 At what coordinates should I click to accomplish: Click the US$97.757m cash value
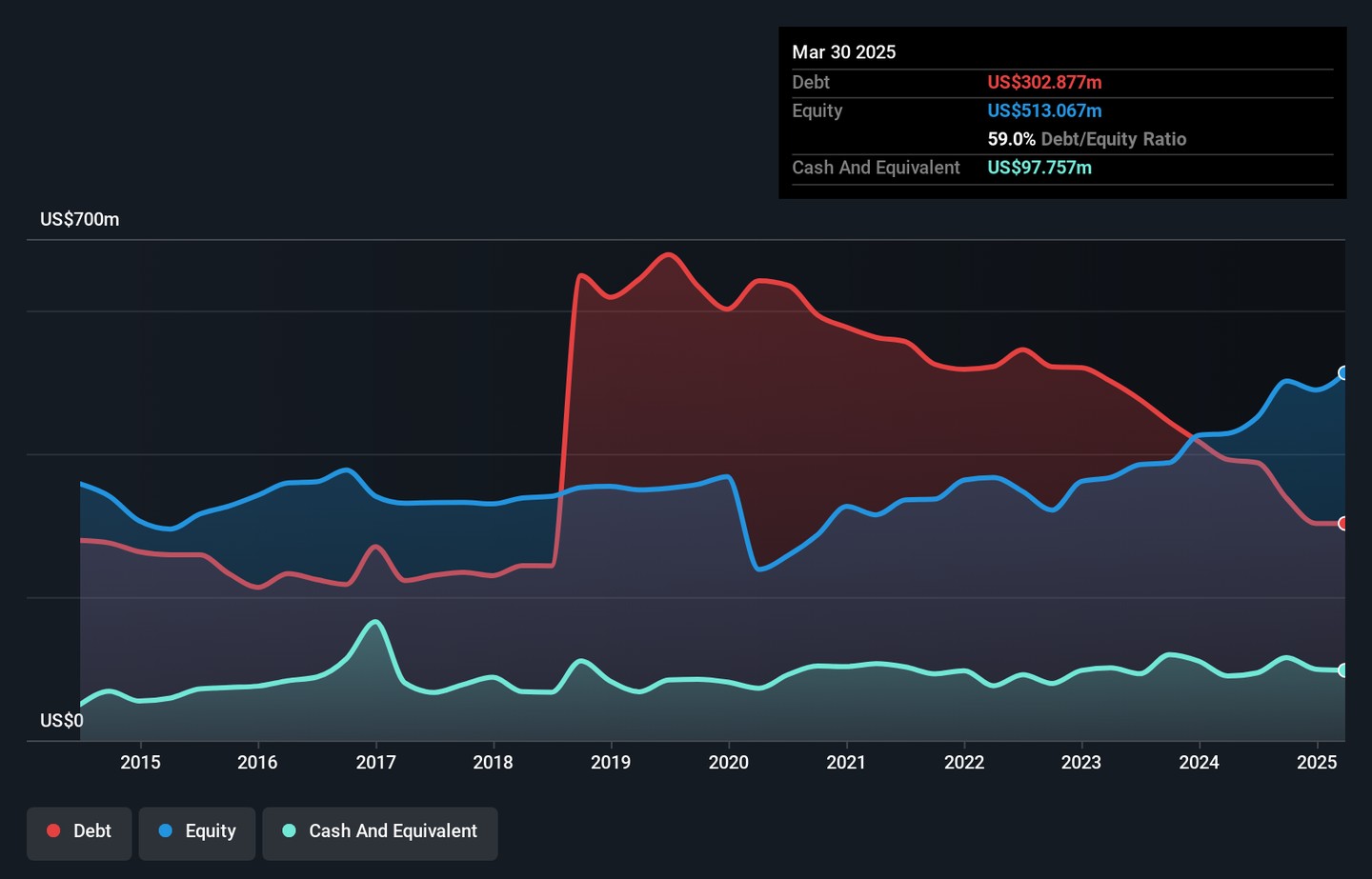(x=1039, y=169)
